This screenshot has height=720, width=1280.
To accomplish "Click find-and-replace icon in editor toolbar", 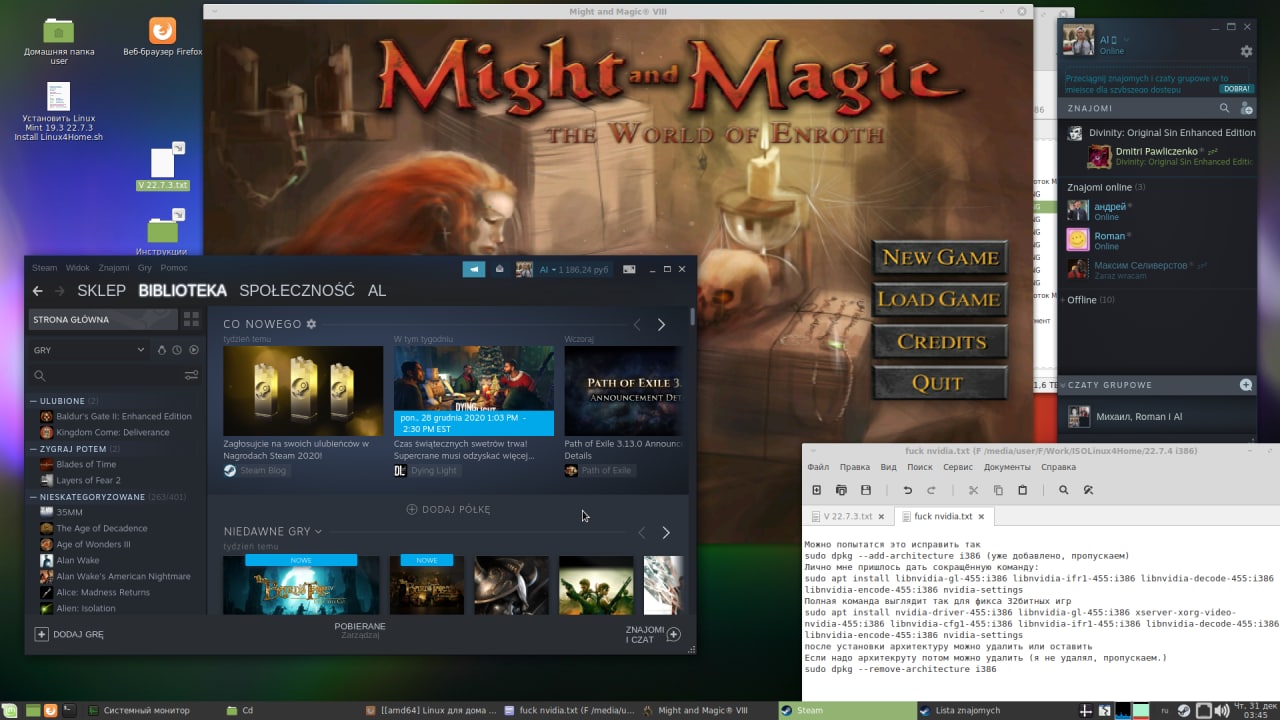I will tap(1089, 490).
